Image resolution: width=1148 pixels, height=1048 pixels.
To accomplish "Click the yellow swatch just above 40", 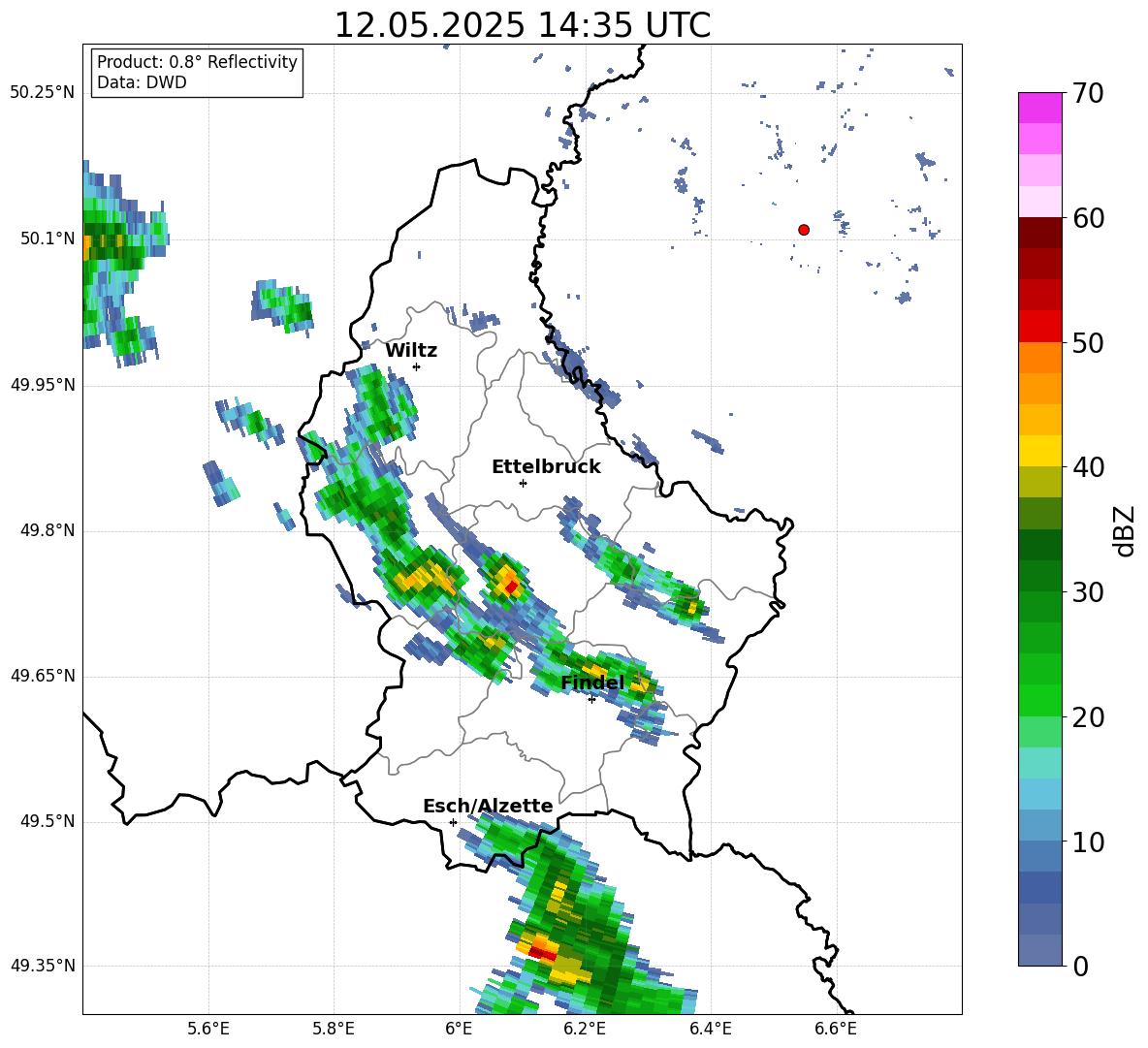I will [1039, 451].
